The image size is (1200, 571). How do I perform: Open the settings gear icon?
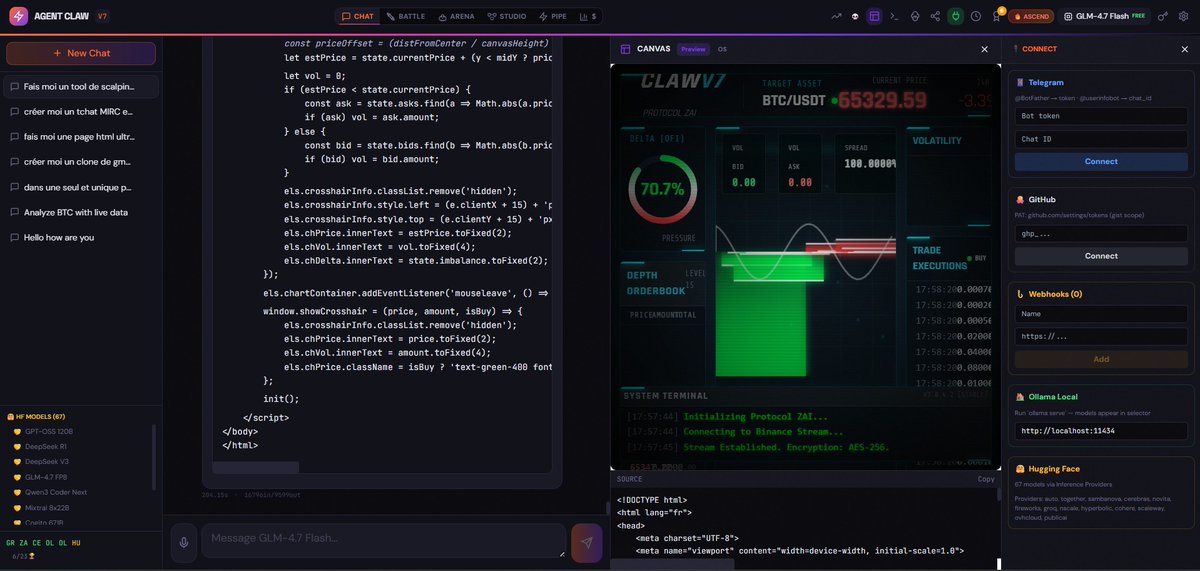[1183, 16]
